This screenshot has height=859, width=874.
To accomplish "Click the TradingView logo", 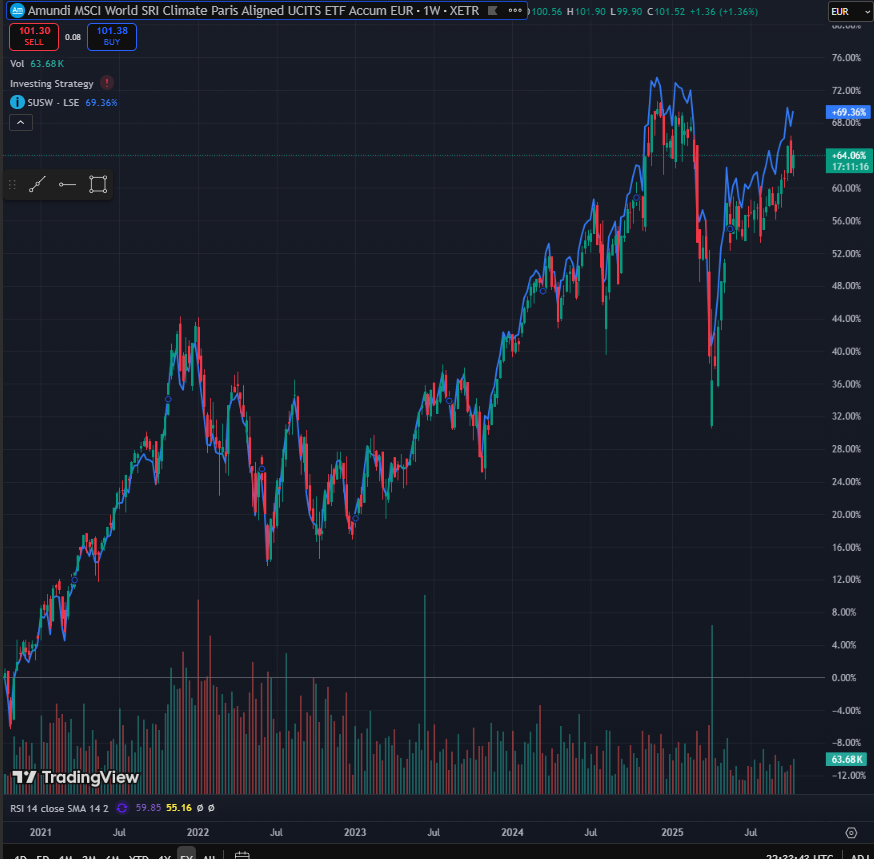I will 76,777.
